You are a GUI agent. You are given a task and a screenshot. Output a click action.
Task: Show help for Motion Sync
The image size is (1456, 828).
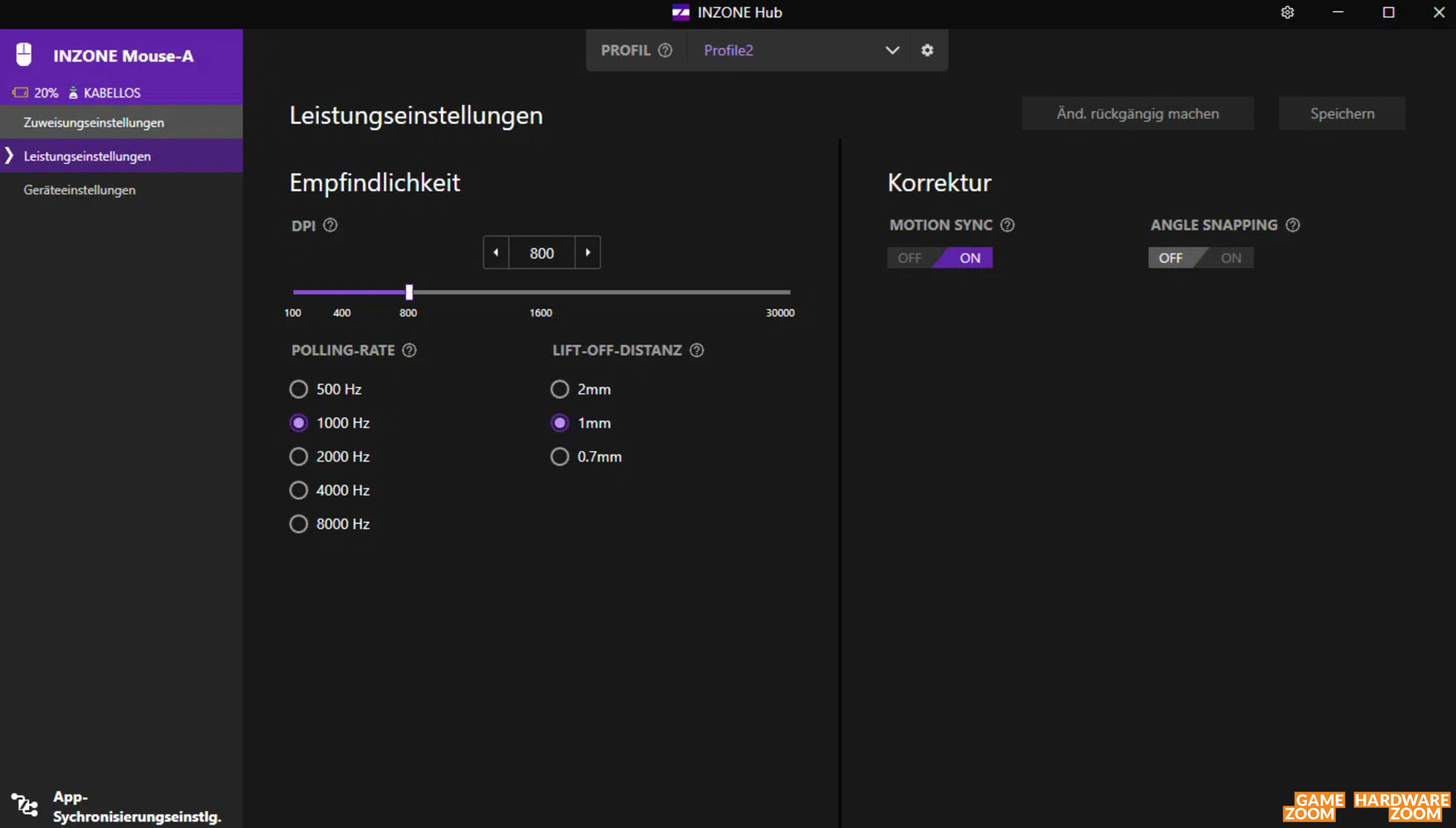click(x=1008, y=226)
